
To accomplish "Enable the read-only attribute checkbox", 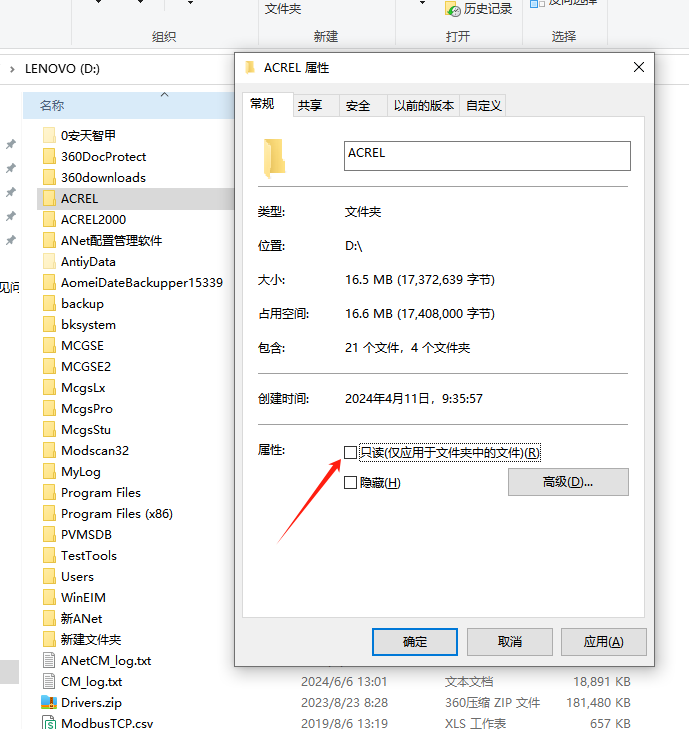I will tap(351, 452).
